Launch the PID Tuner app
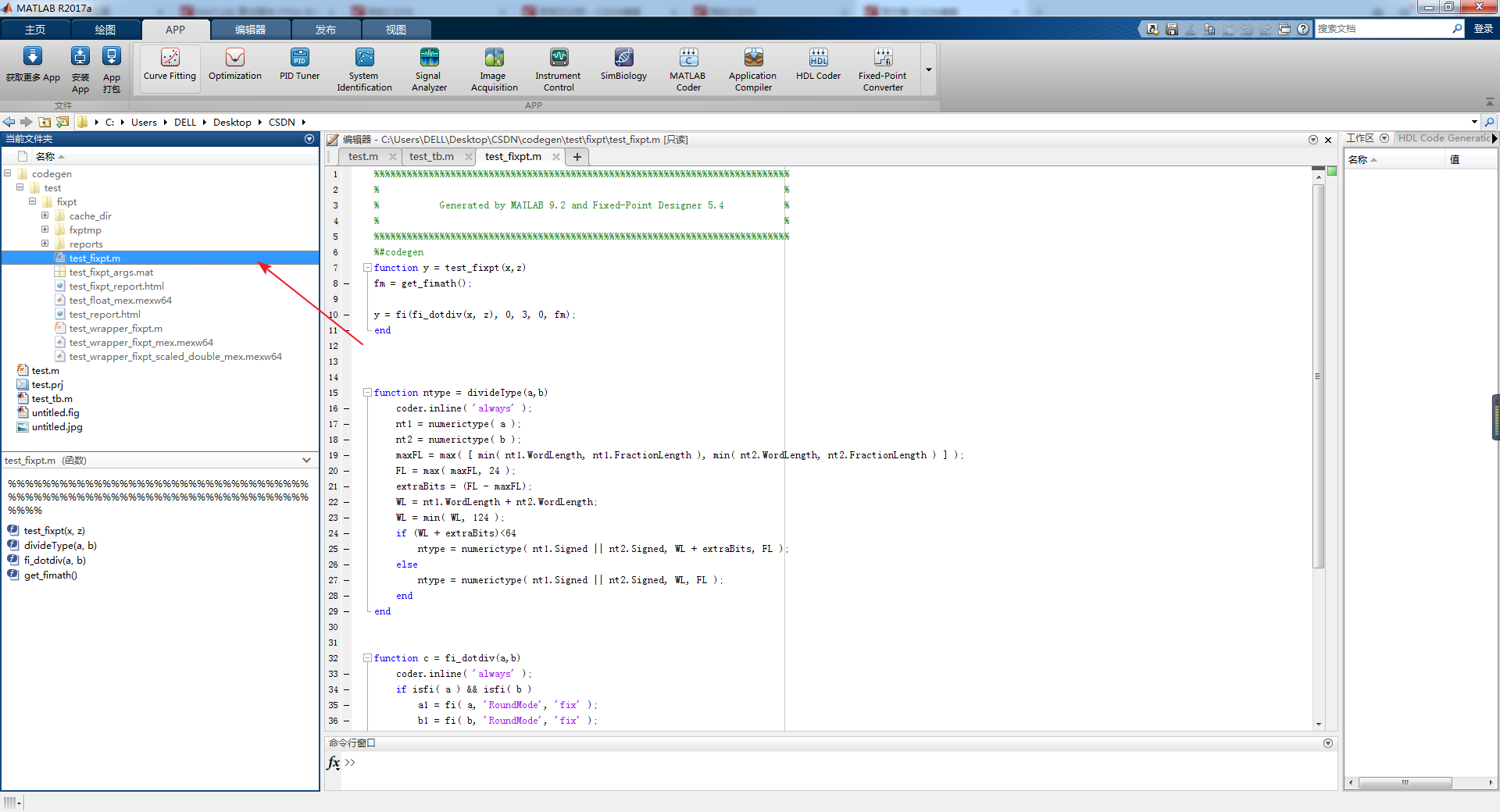 click(x=299, y=65)
